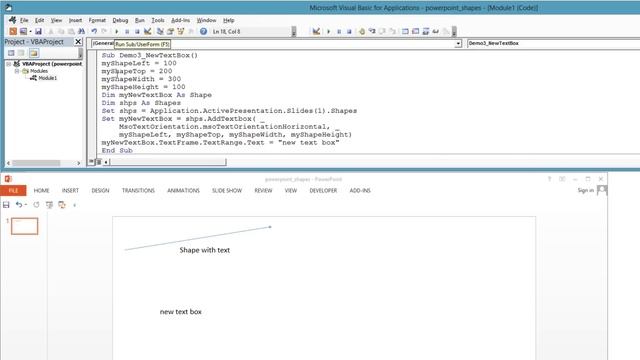Click Save icon in PowerPoint quick access

pyautogui.click(x=6, y=205)
